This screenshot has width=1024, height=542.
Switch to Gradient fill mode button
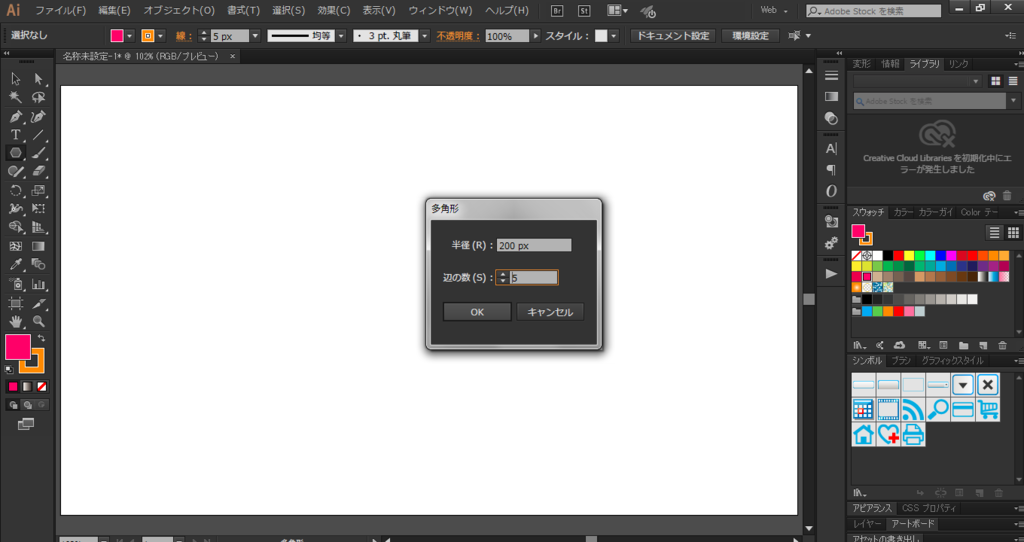(27, 387)
